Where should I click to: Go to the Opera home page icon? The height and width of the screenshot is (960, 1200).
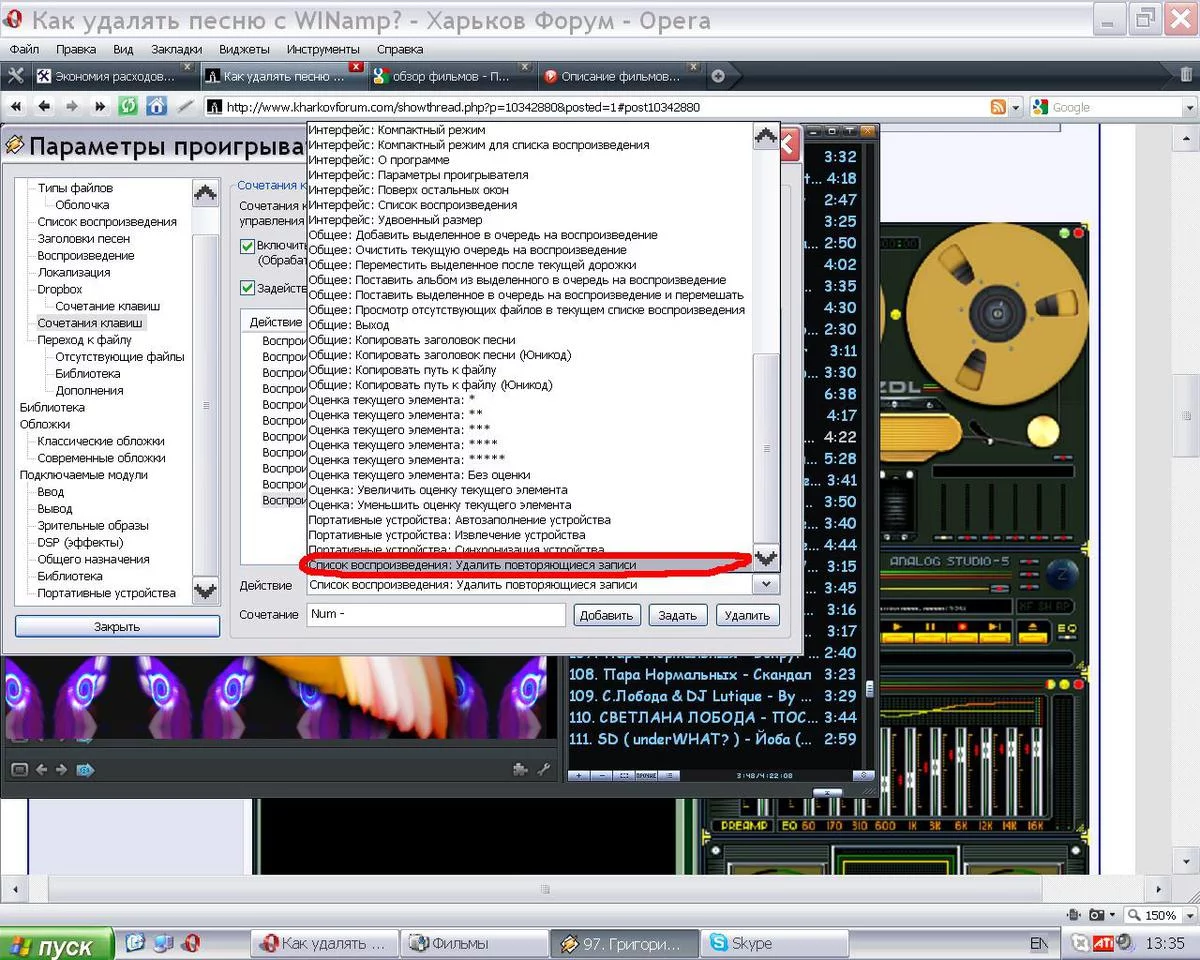[x=156, y=106]
